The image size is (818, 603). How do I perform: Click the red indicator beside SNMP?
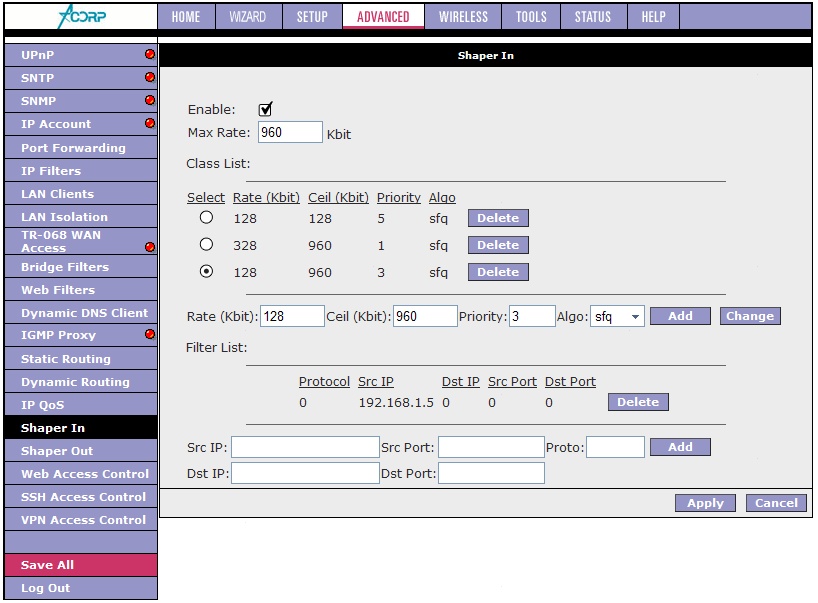[150, 101]
